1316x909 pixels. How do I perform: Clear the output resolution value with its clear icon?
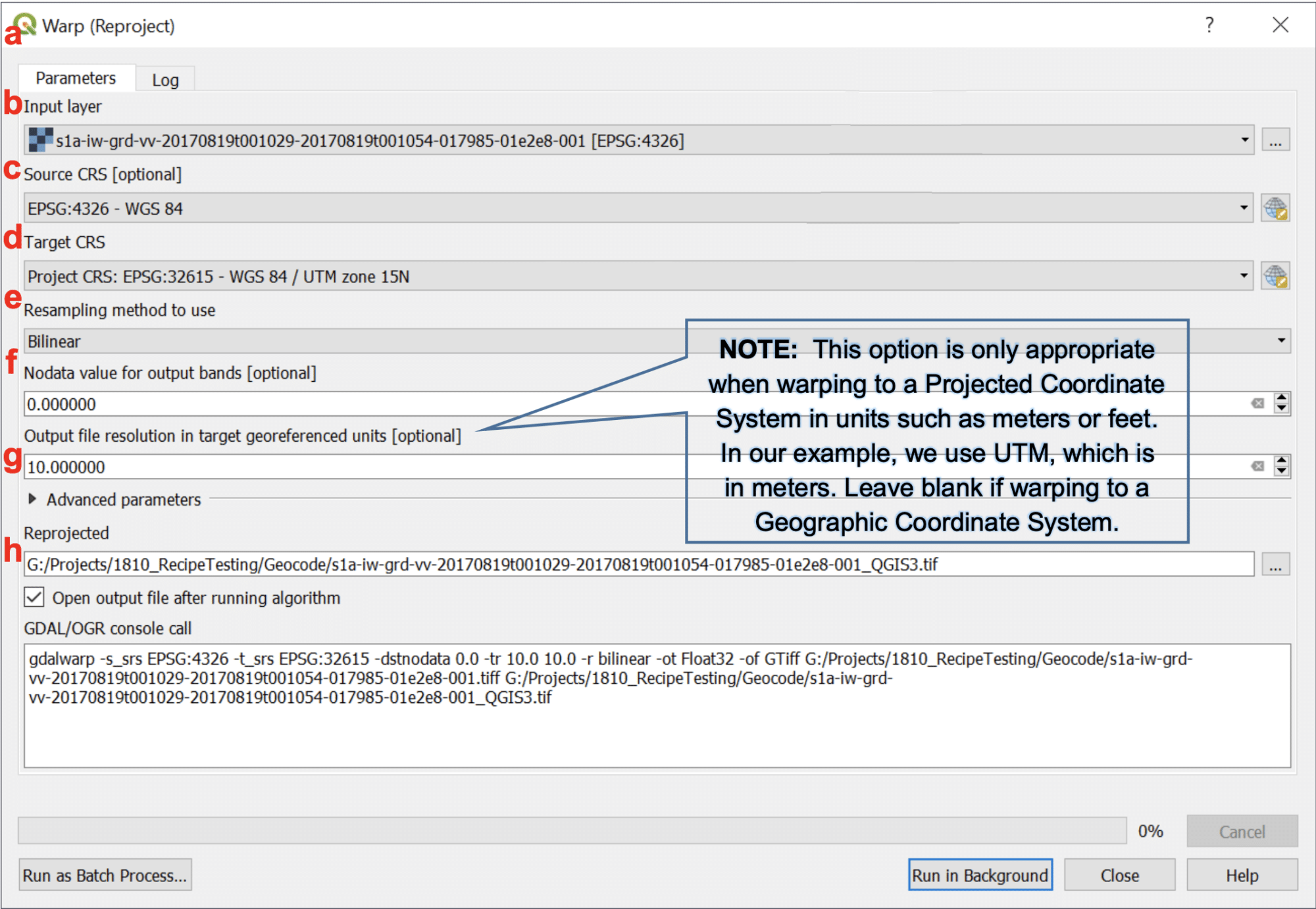click(1257, 467)
